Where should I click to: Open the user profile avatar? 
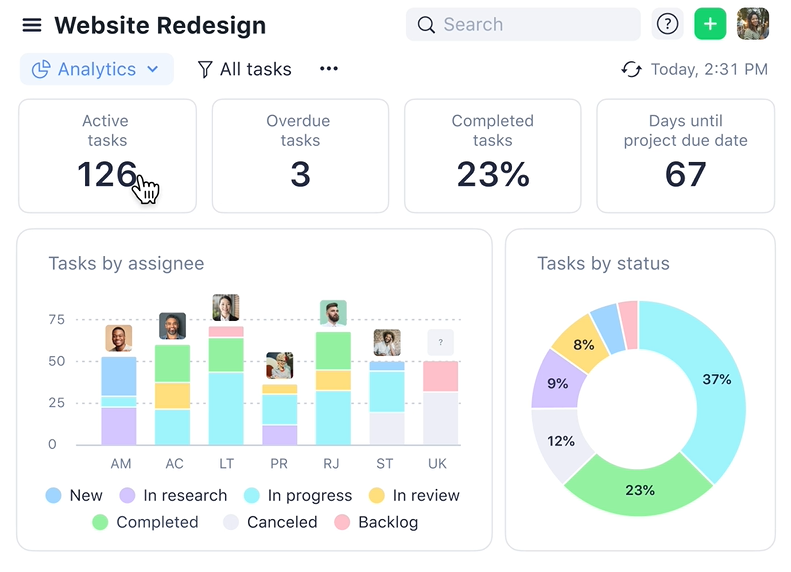coord(753,24)
